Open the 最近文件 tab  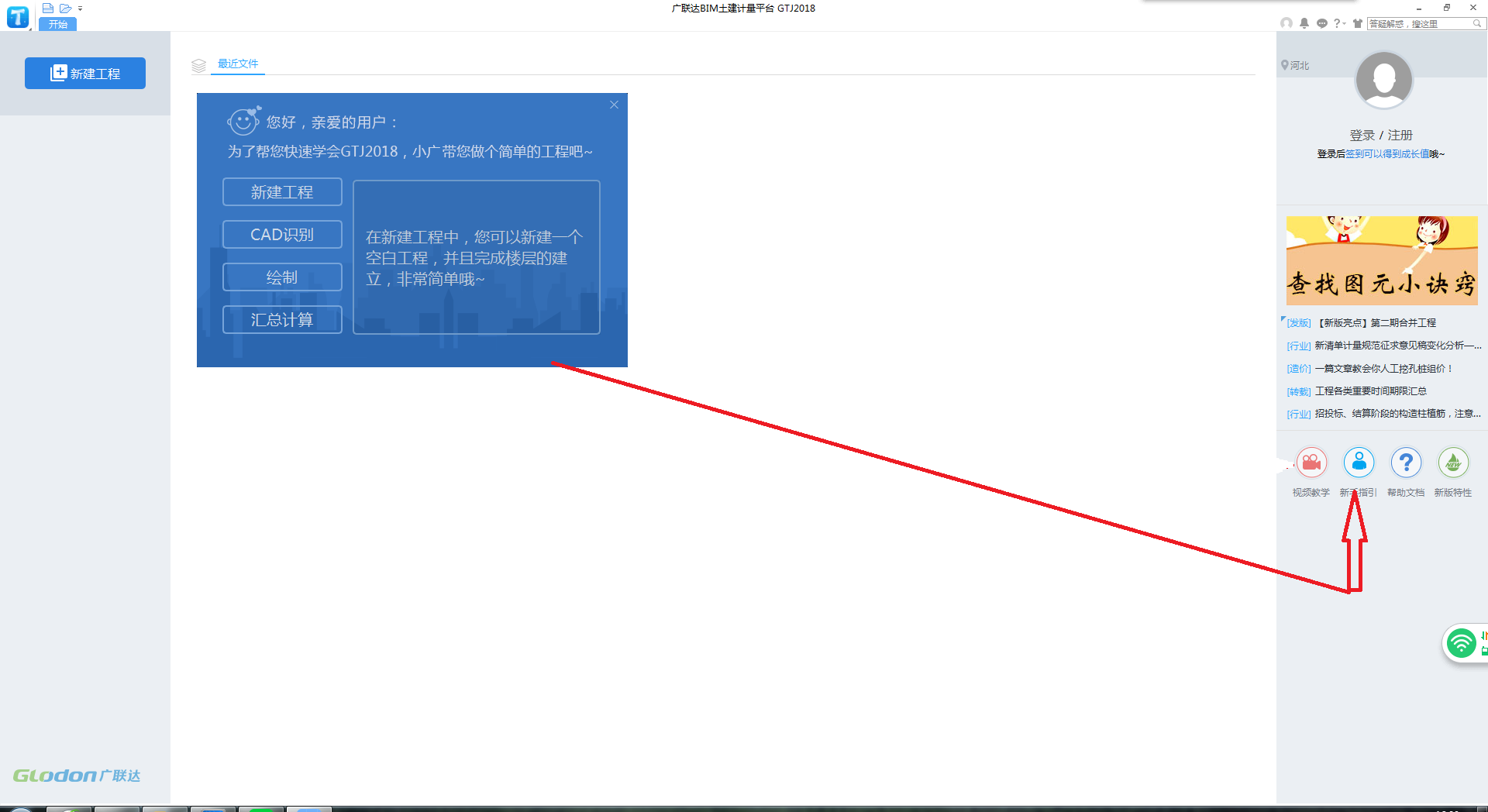point(238,64)
